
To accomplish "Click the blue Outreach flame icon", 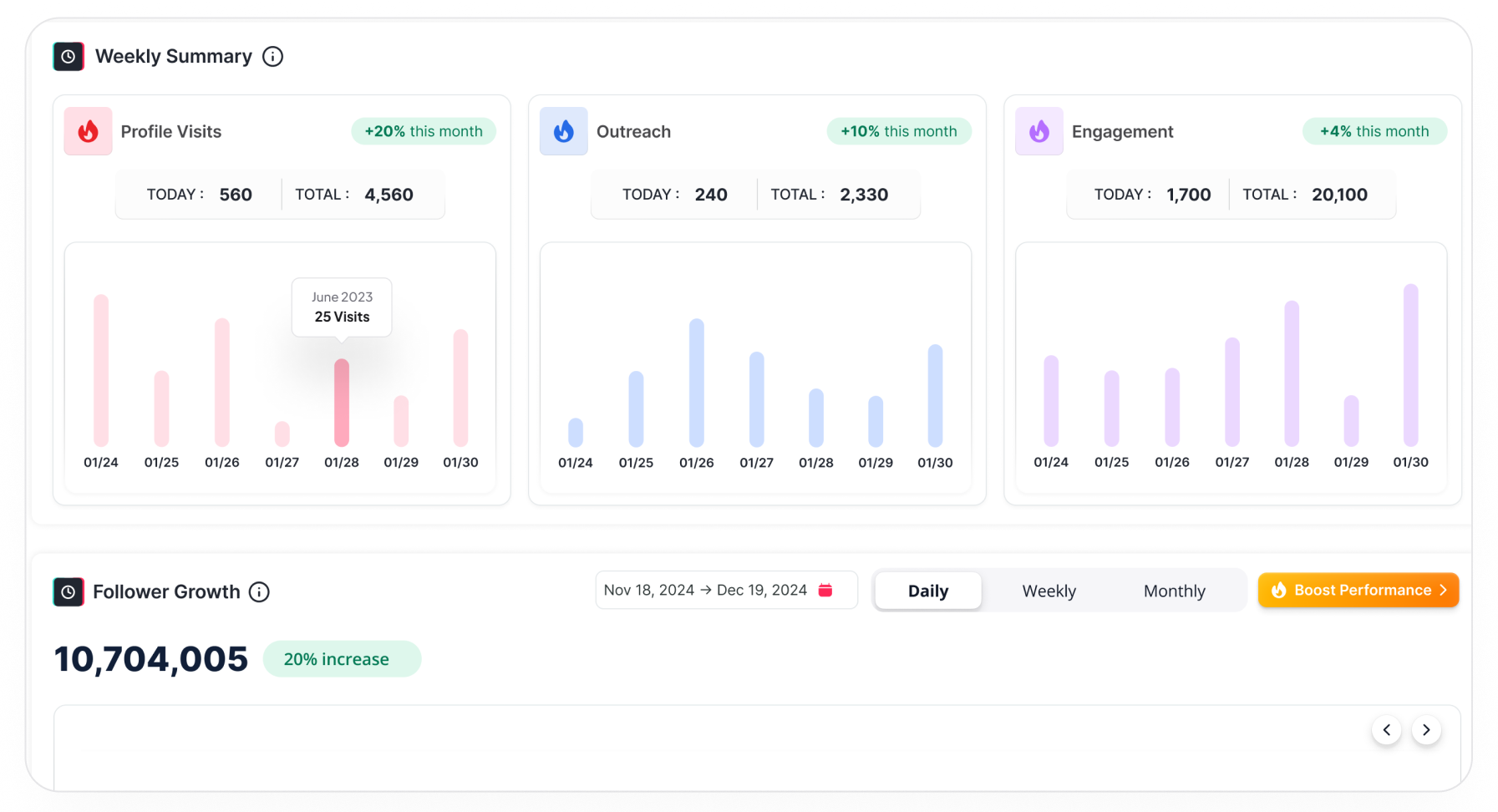I will point(564,131).
